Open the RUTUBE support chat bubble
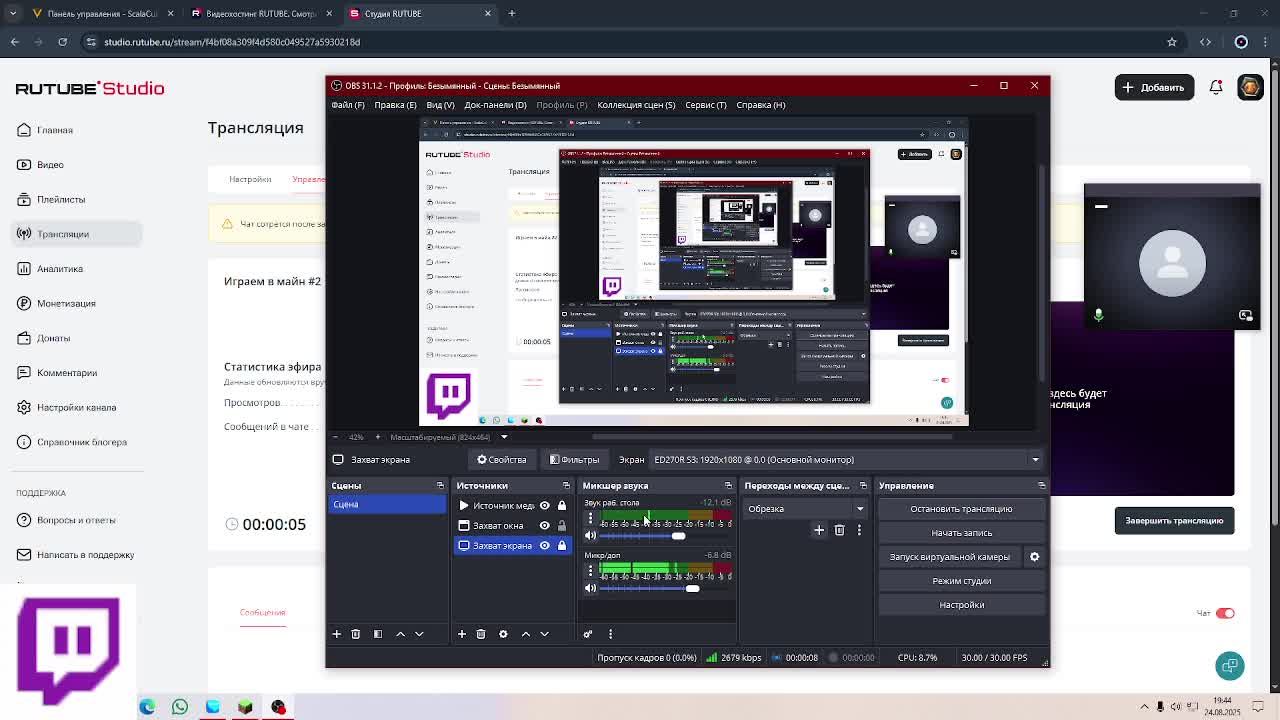Screen dimensions: 1280x720 pyautogui.click(x=1230, y=666)
